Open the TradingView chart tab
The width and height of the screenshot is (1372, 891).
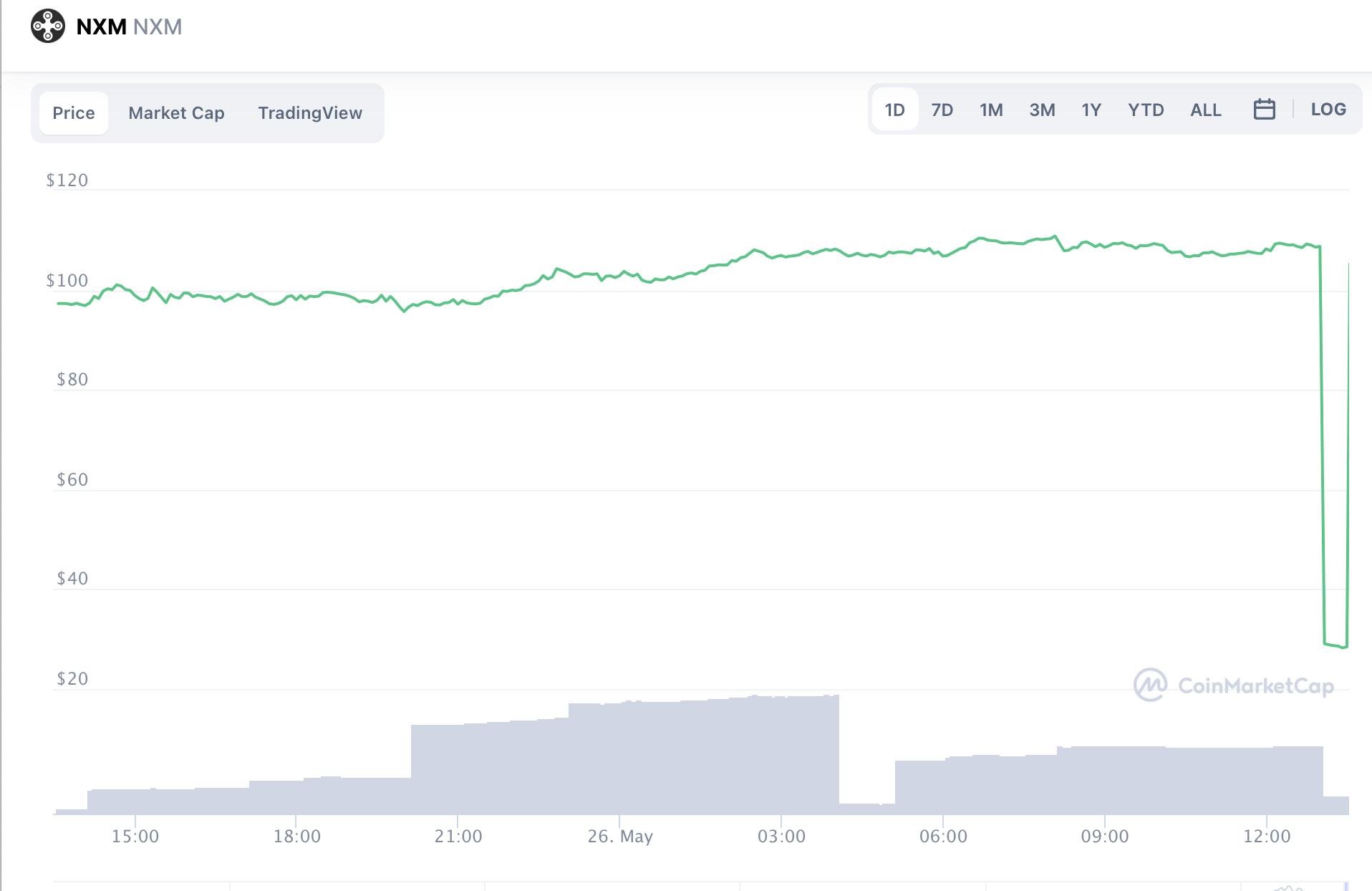310,113
